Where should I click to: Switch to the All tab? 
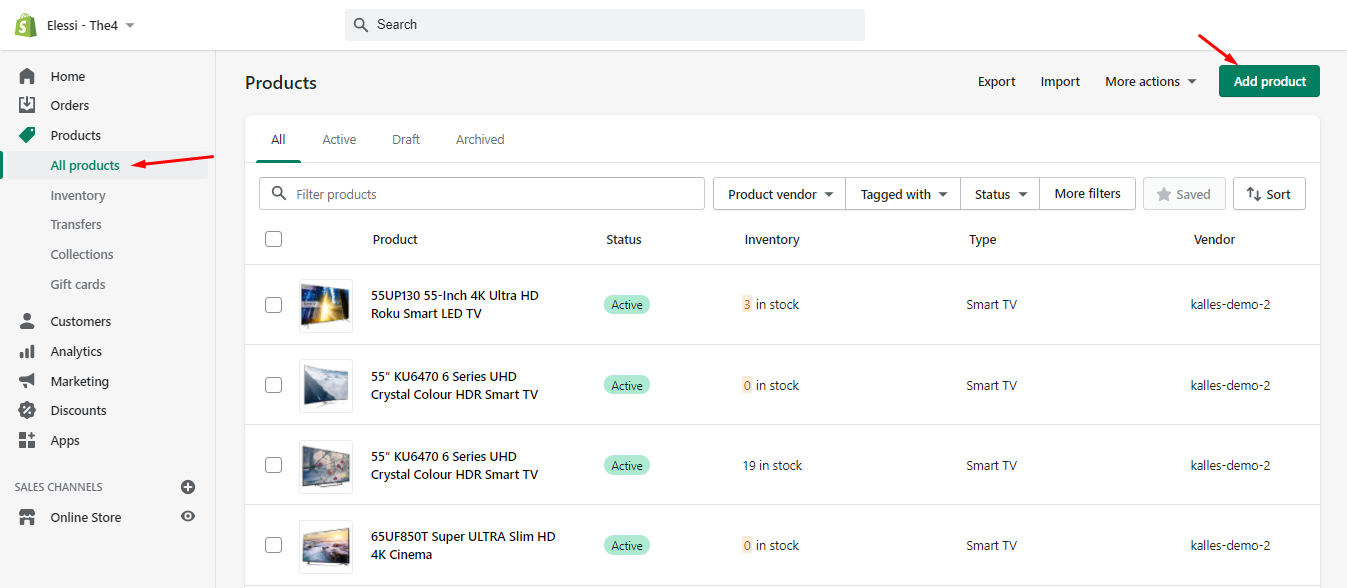tap(278, 139)
